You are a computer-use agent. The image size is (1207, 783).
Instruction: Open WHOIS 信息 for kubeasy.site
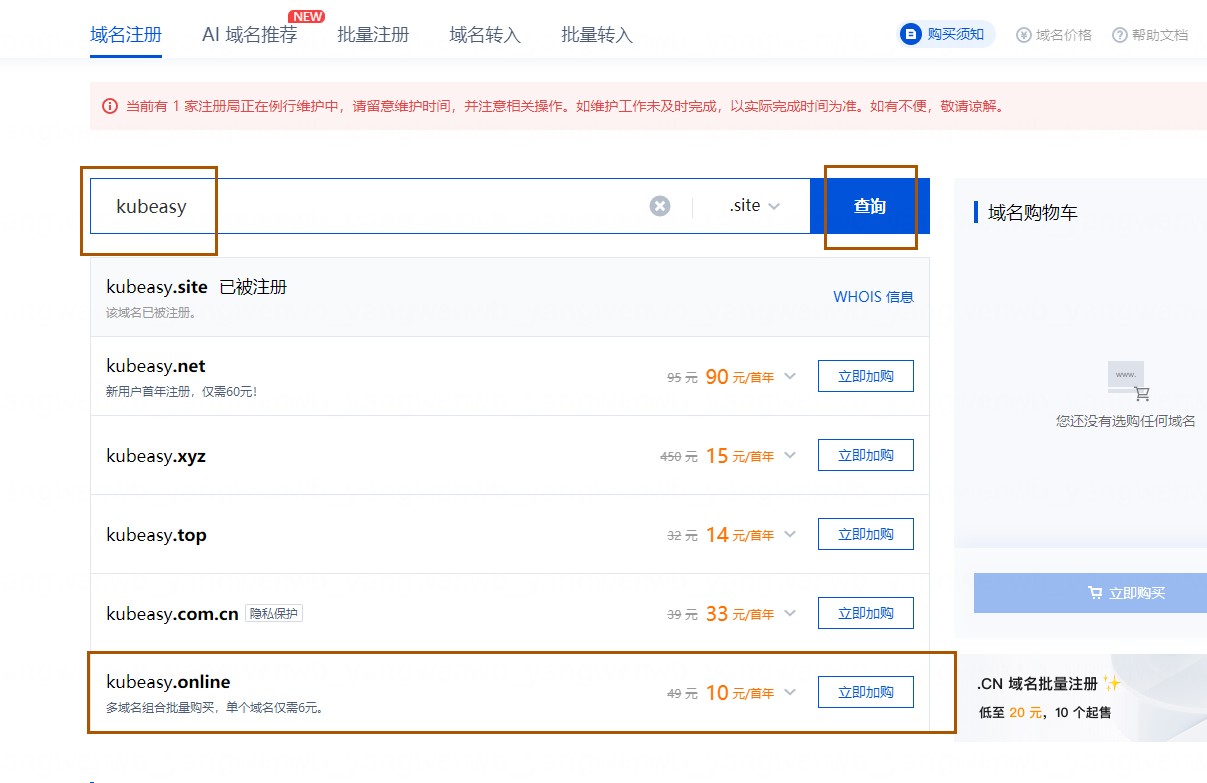(873, 297)
